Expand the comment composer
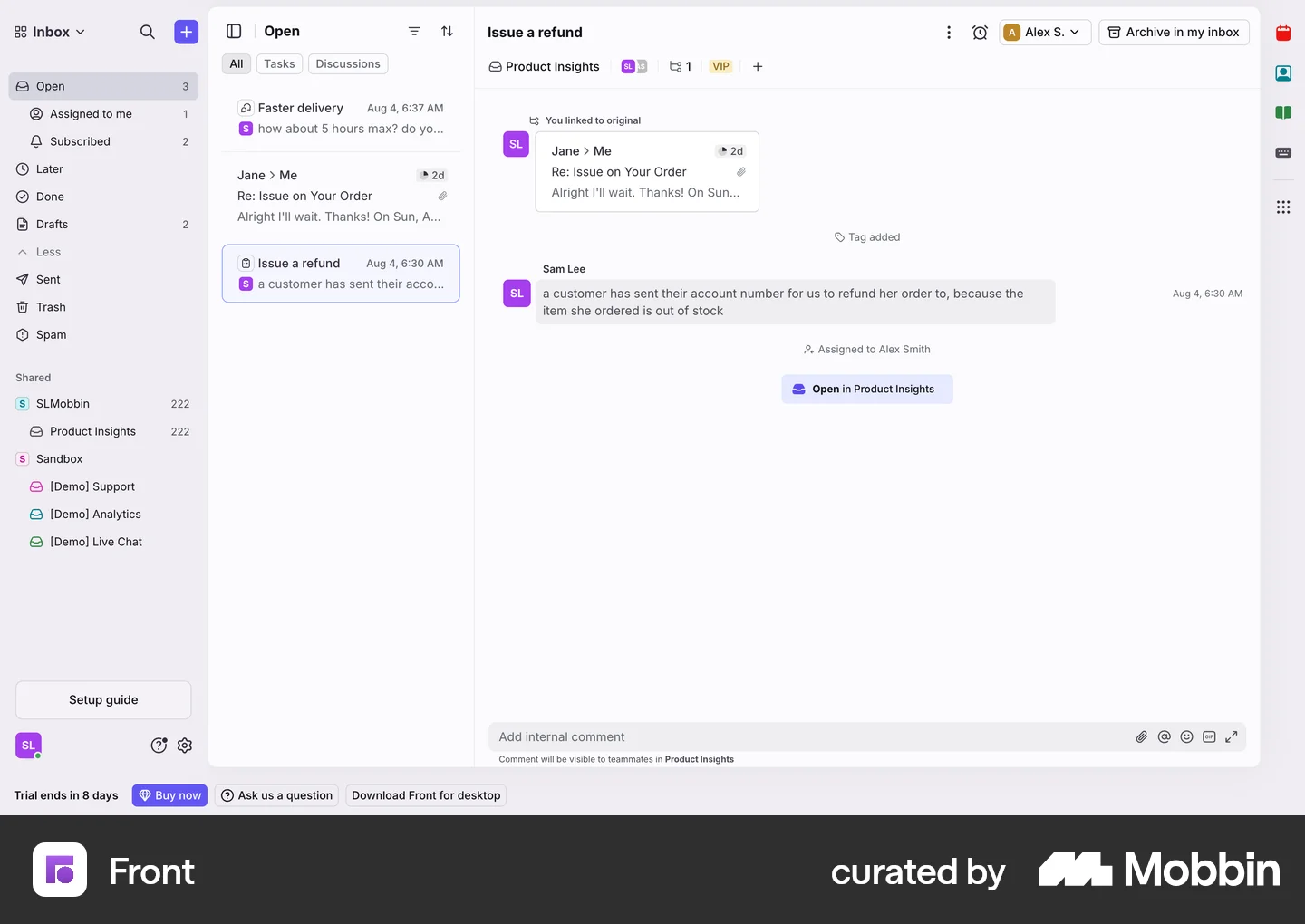Viewport: 1305px width, 924px height. [x=1232, y=737]
